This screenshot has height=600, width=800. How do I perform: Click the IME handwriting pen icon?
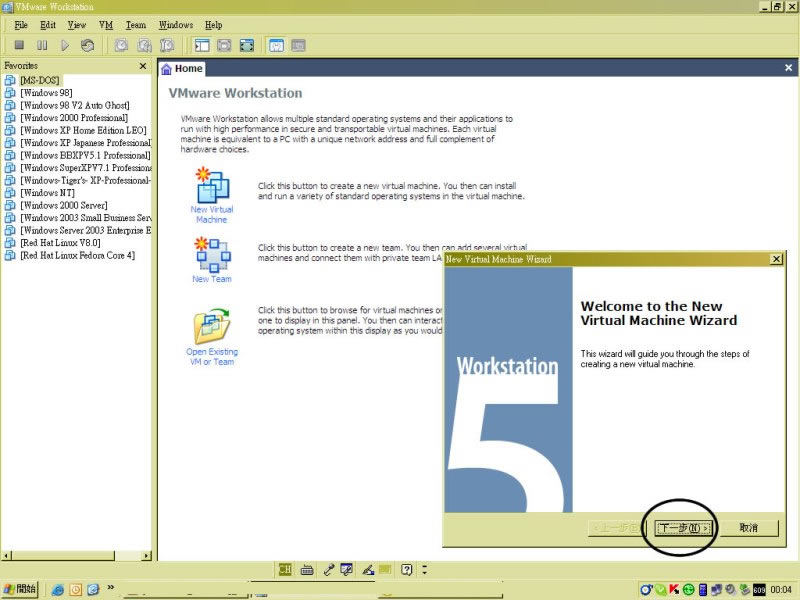click(x=368, y=569)
